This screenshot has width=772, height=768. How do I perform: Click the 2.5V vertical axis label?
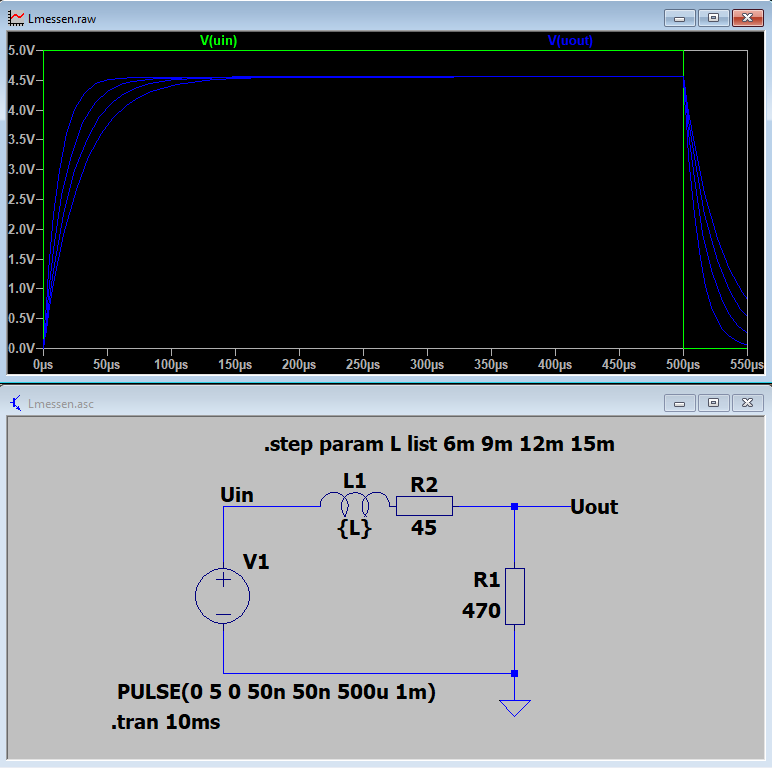(x=21, y=199)
